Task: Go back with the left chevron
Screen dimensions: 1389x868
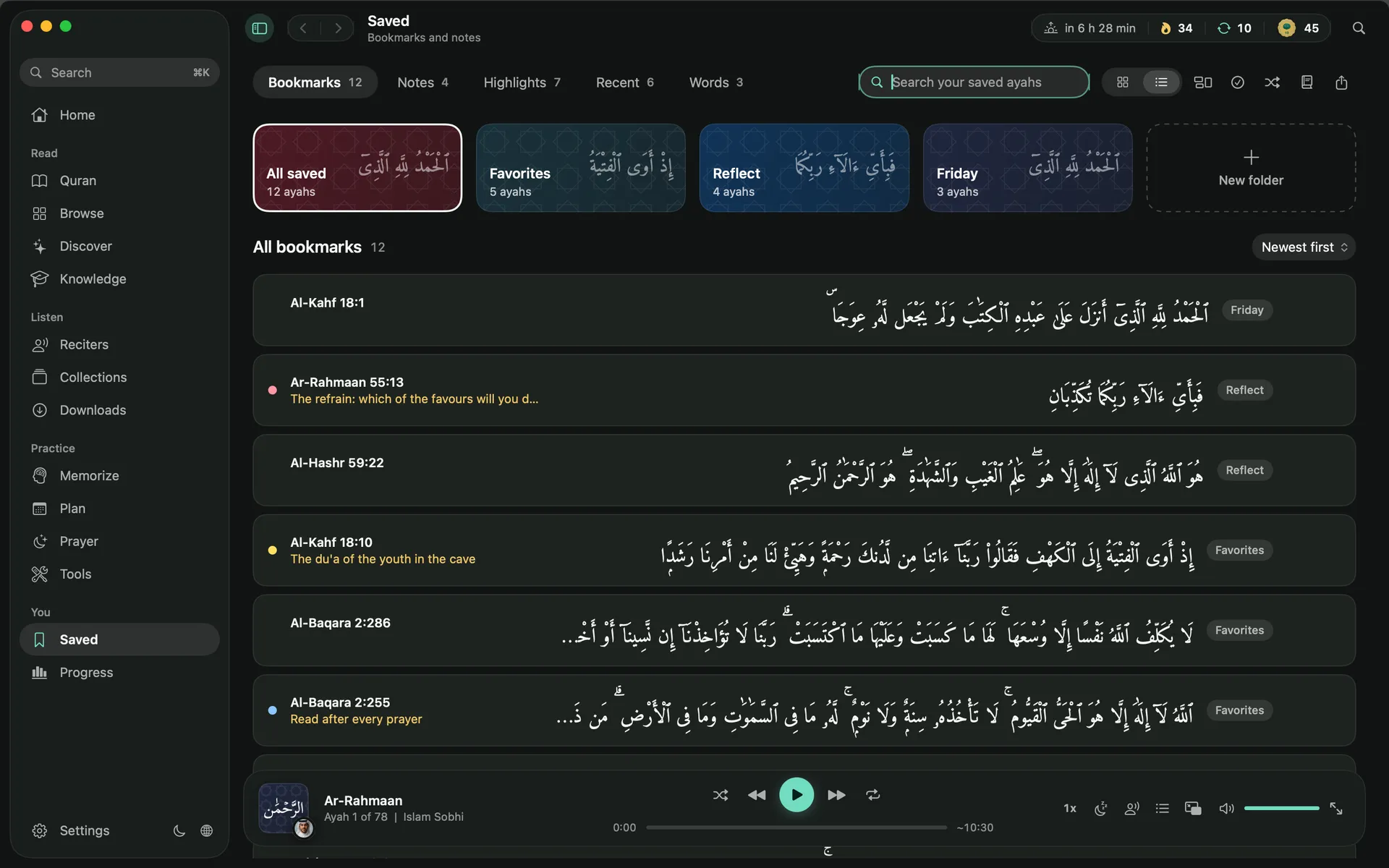Action: click(304, 28)
